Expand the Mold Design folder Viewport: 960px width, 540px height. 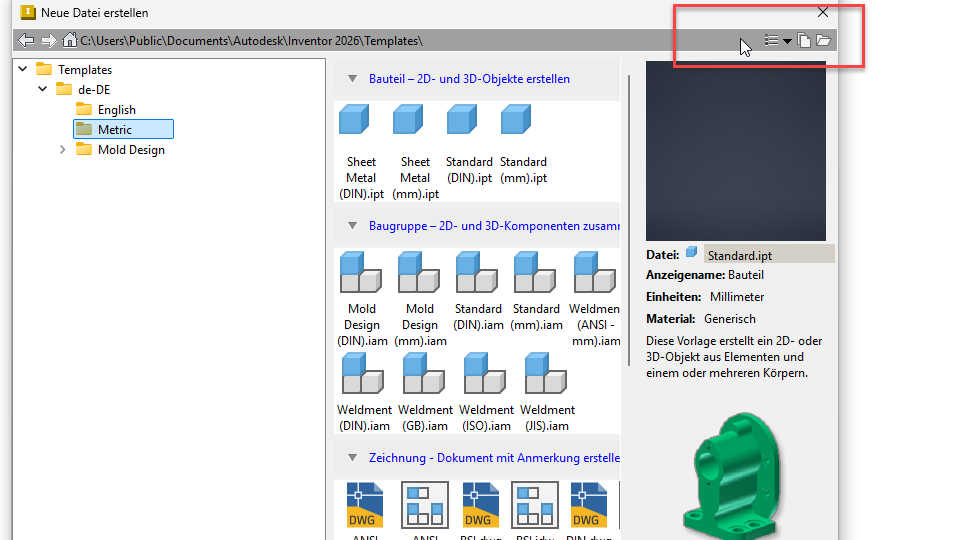[x=62, y=149]
